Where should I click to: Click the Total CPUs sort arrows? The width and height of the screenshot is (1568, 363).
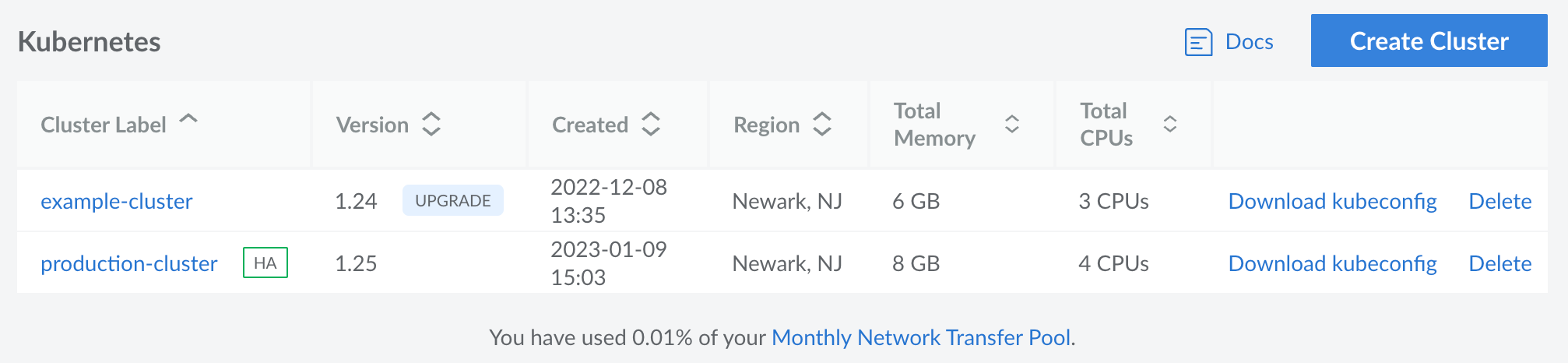click(1169, 125)
